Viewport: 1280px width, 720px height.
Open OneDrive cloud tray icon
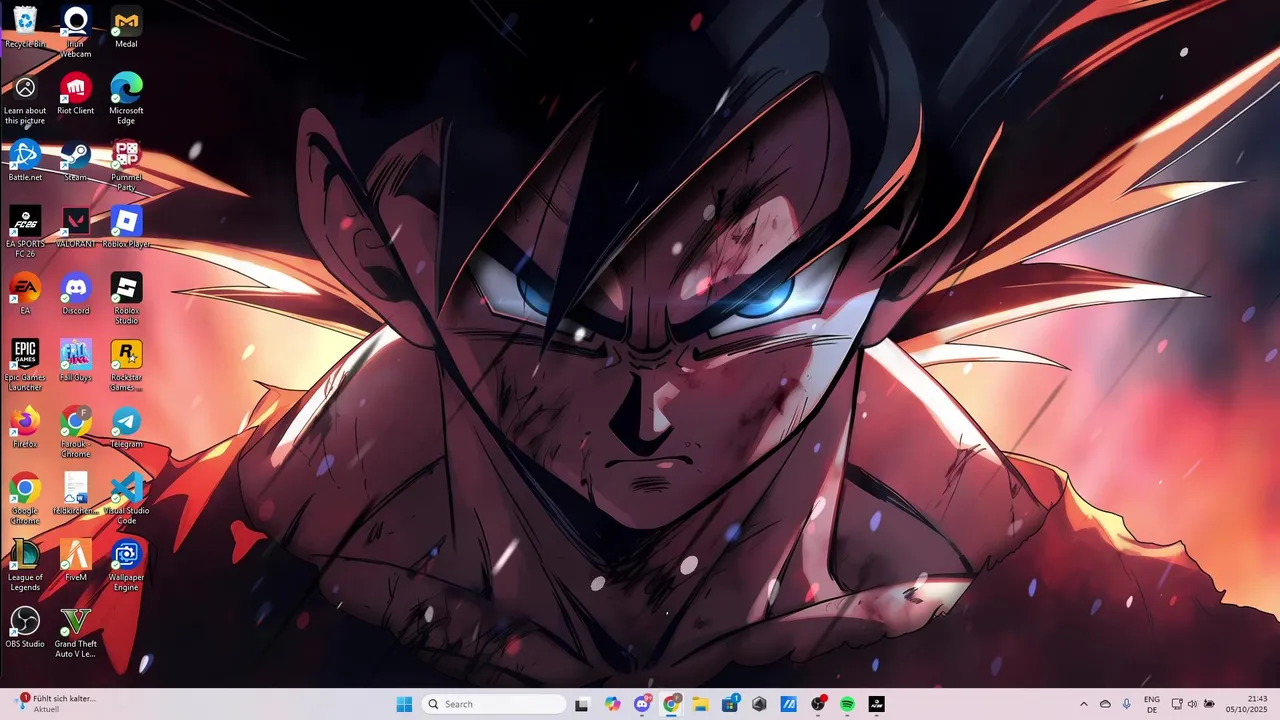(x=1105, y=704)
